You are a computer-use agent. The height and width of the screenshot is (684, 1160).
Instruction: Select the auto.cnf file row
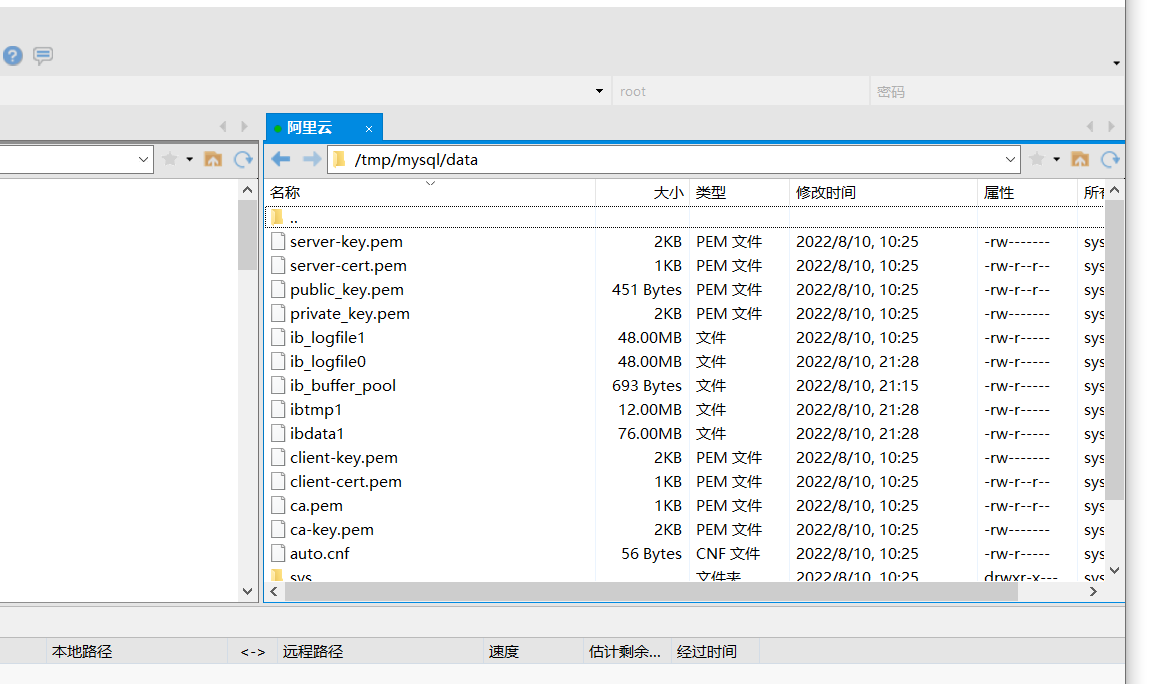(x=320, y=554)
